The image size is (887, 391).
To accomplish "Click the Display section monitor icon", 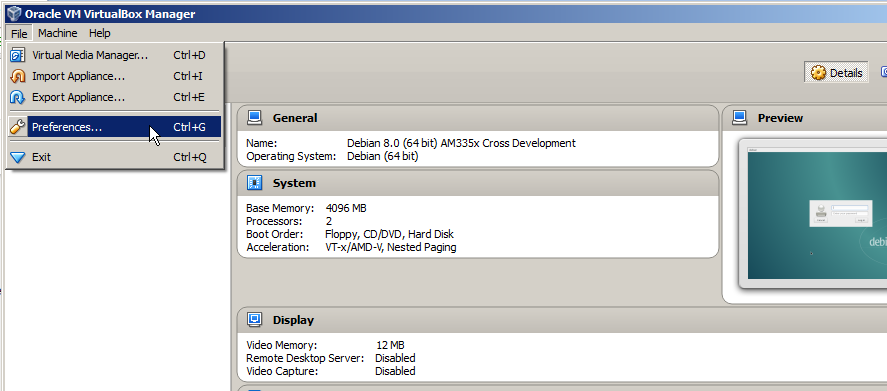I will [x=255, y=320].
